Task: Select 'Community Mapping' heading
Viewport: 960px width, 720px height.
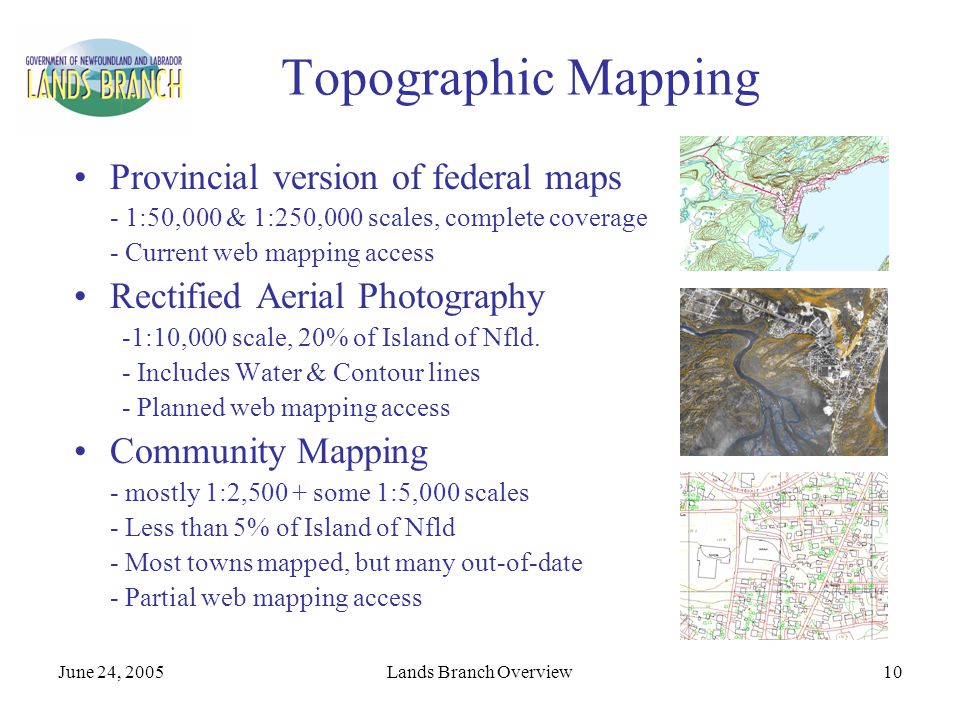Action: point(269,452)
